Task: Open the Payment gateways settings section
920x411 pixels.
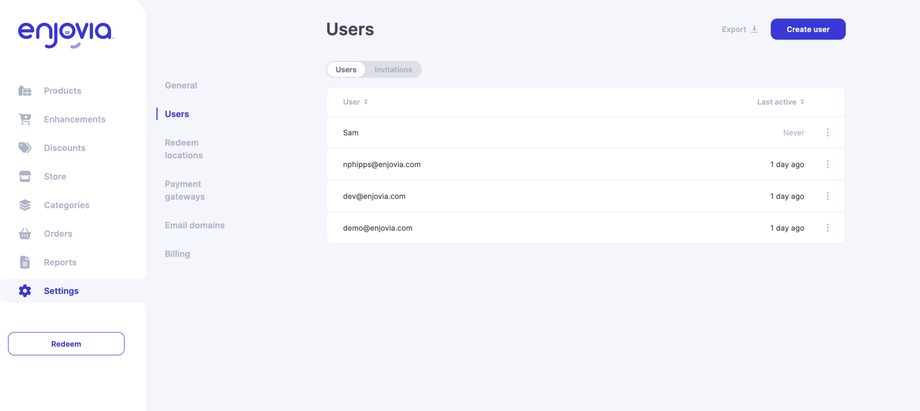Action: click(x=185, y=190)
